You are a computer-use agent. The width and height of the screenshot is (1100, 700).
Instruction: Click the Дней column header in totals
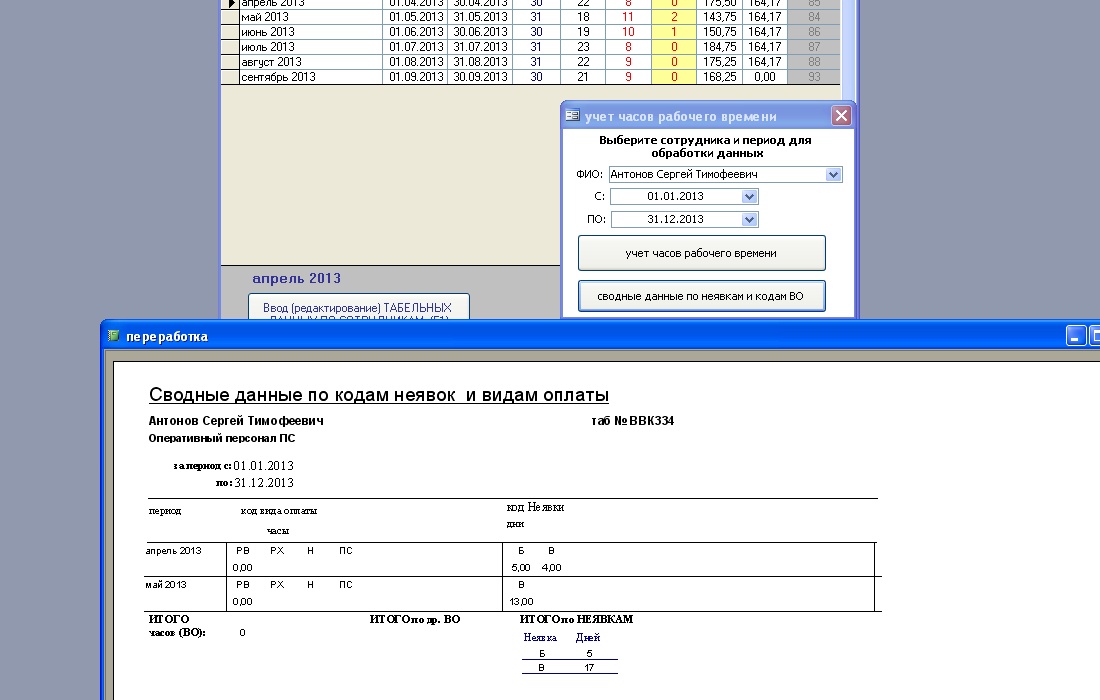588,638
